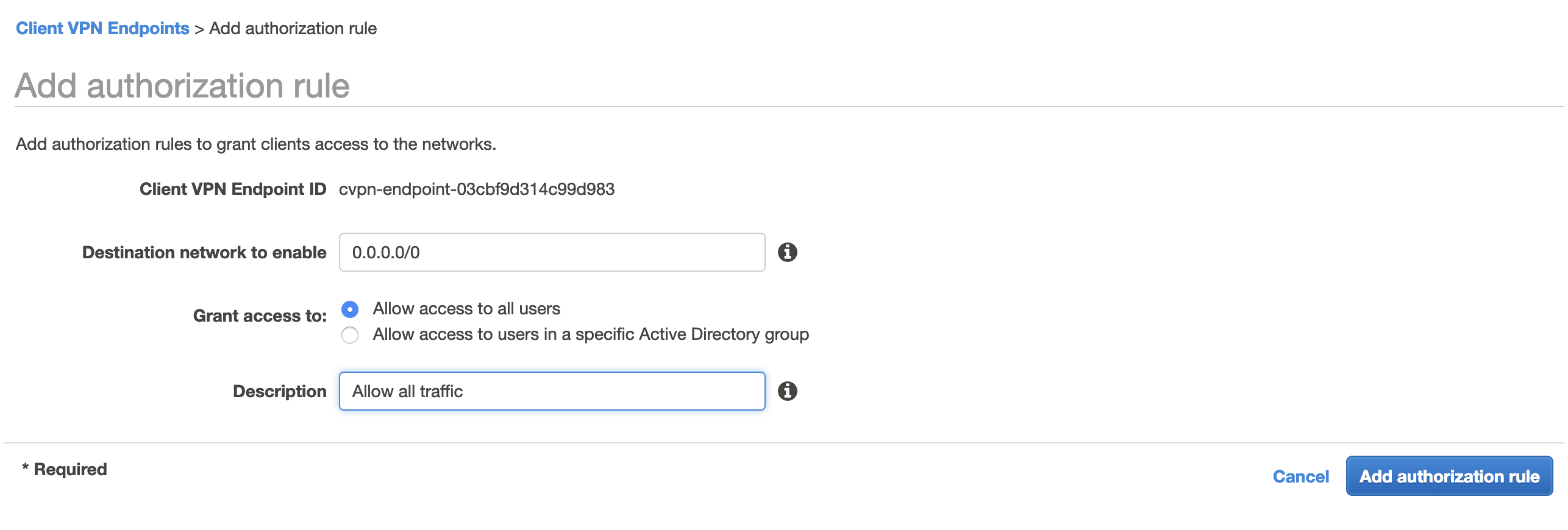Click the 'Grant access to:' label
This screenshot has height=530, width=1568.
tap(260, 316)
